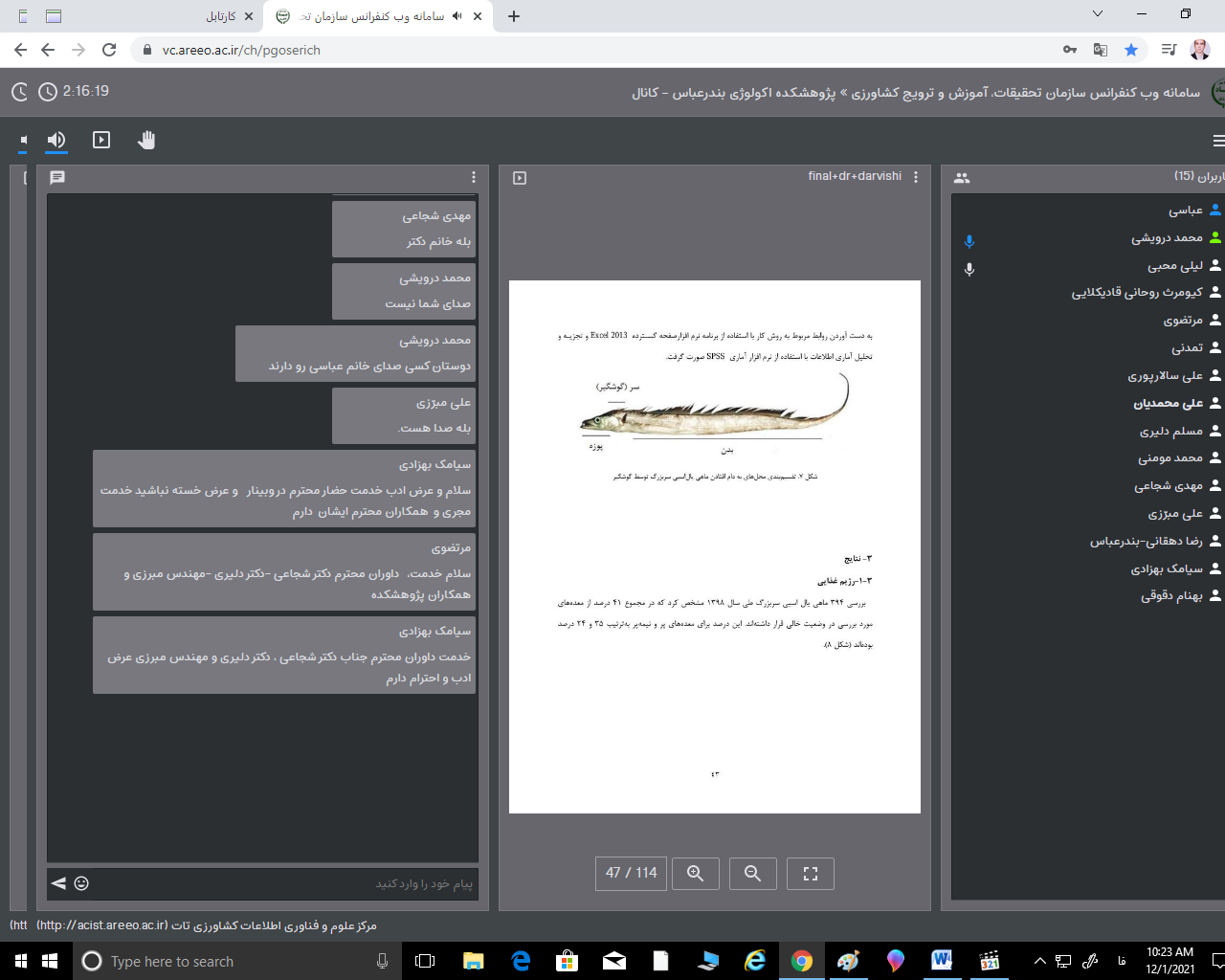The width and height of the screenshot is (1225, 980).
Task: Toggle محمد درویشی's microphone
Action: (x=969, y=241)
